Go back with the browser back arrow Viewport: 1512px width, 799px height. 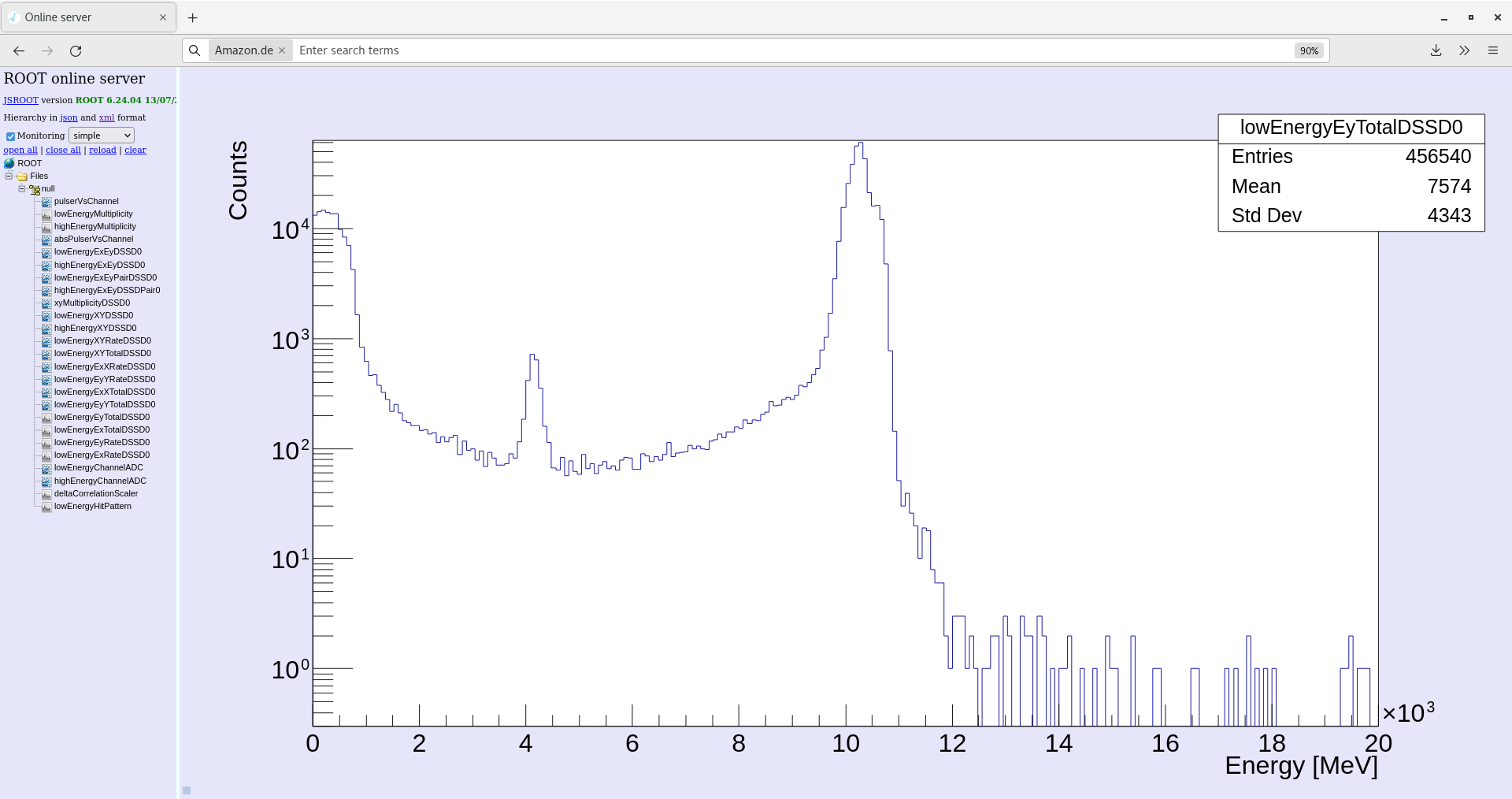click(19, 50)
